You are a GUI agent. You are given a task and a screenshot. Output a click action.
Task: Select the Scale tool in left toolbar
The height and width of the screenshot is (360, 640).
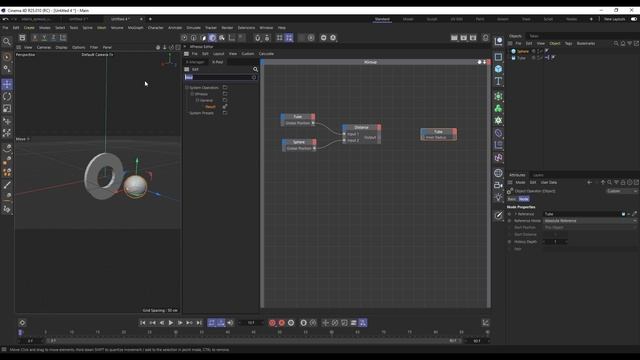tap(7, 109)
